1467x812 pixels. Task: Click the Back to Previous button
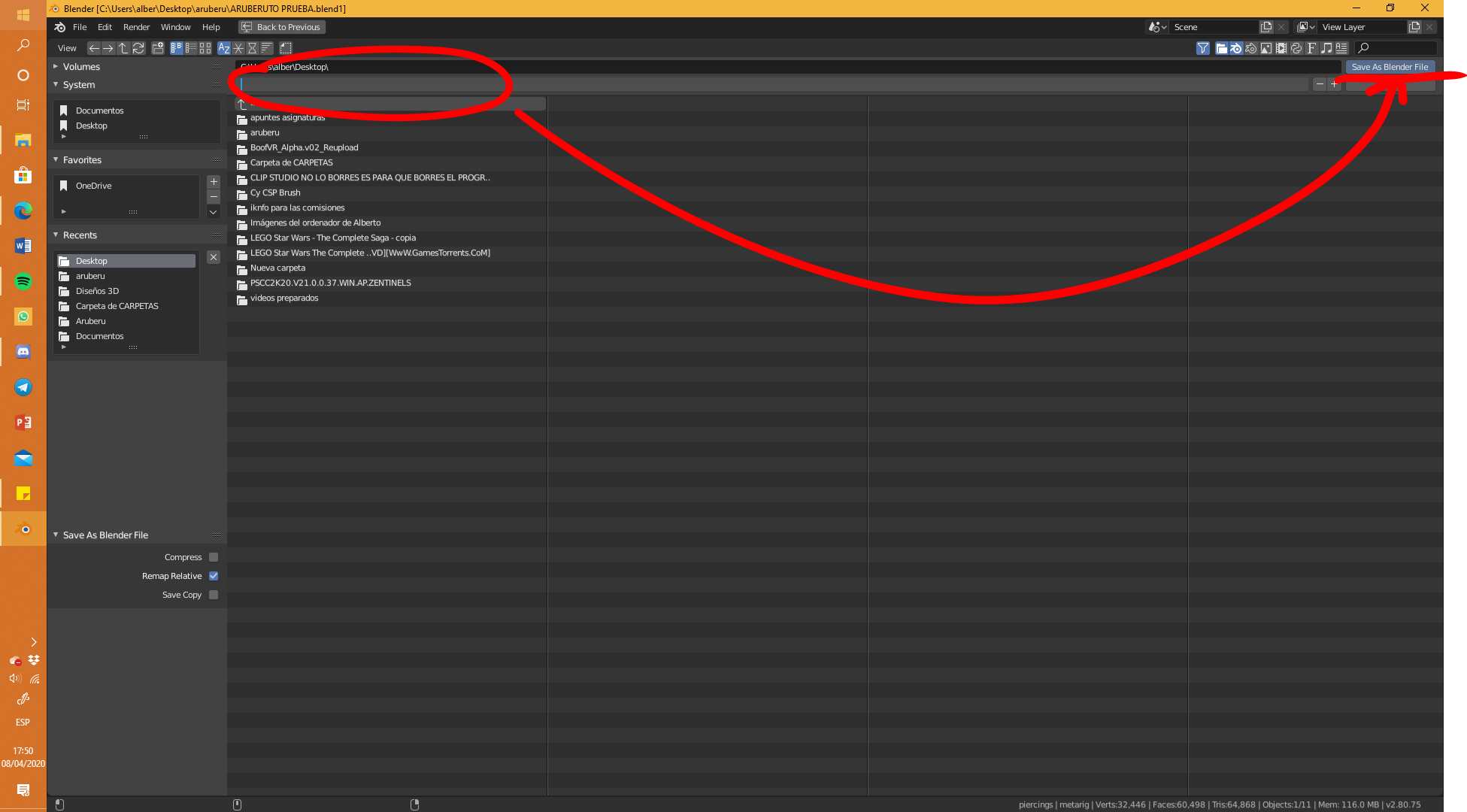pos(282,27)
